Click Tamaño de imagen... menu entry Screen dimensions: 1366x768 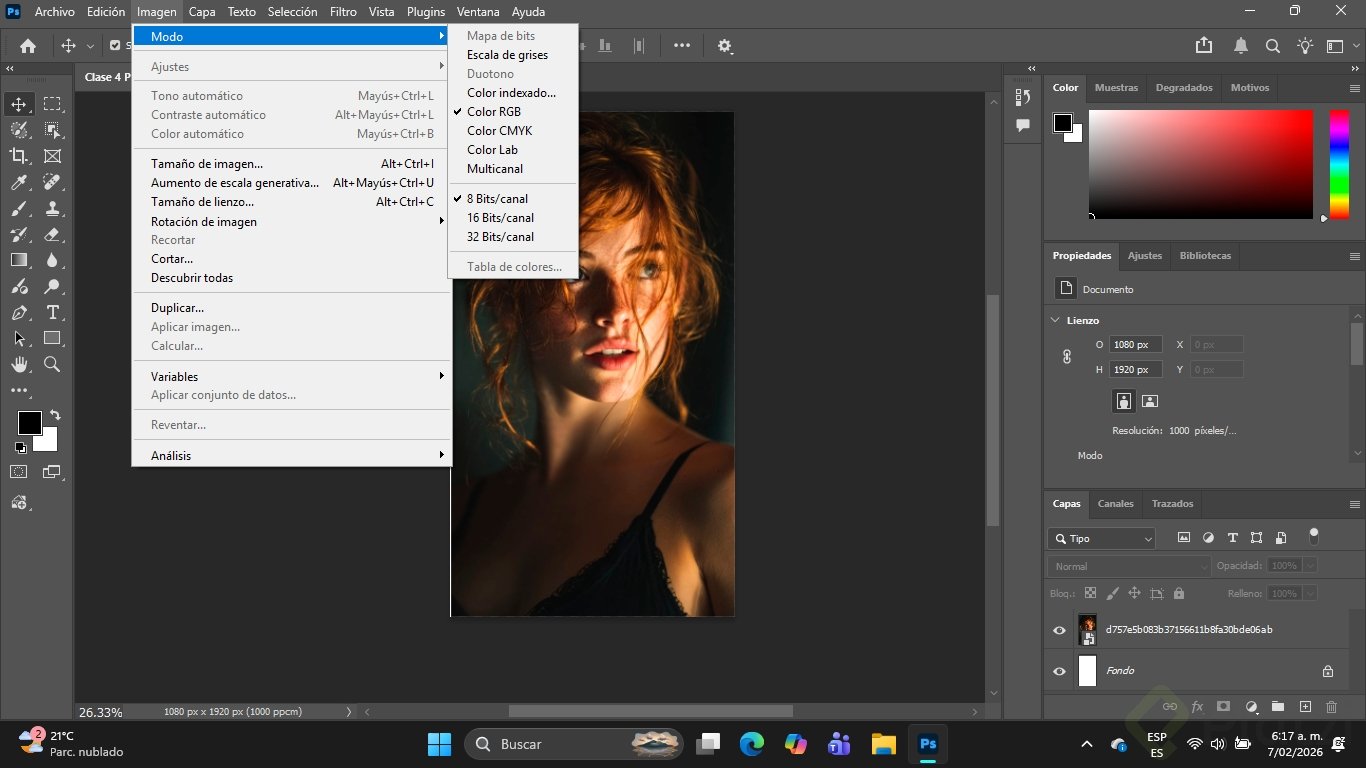click(207, 164)
